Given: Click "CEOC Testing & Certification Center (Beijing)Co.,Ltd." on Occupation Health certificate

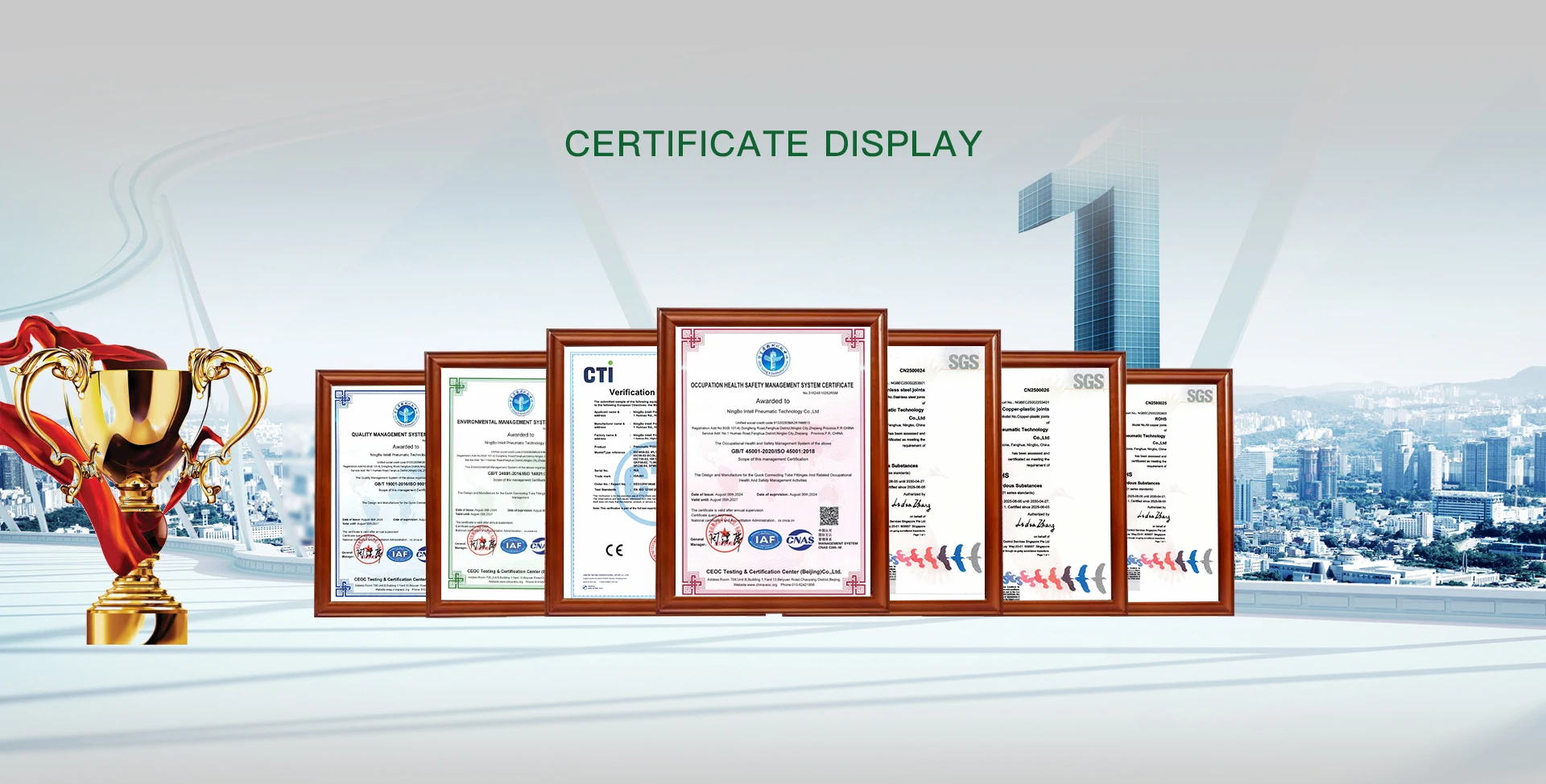Looking at the screenshot, I should tap(773, 571).
